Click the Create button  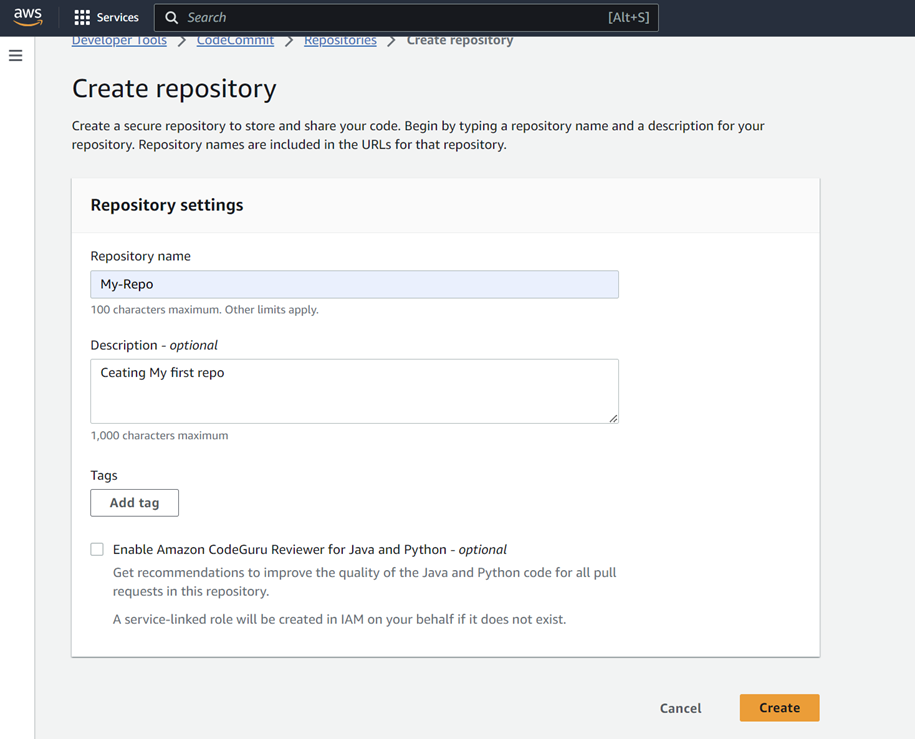pos(779,707)
